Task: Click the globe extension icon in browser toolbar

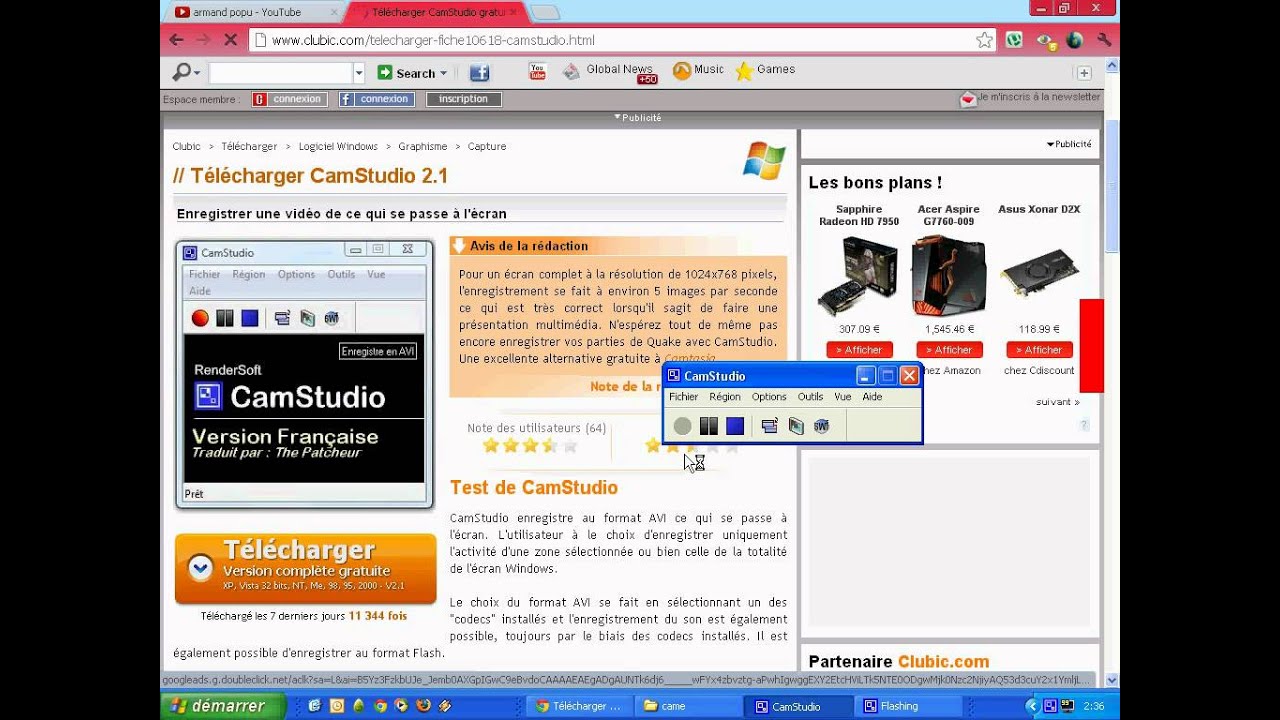Action: pos(1075,40)
